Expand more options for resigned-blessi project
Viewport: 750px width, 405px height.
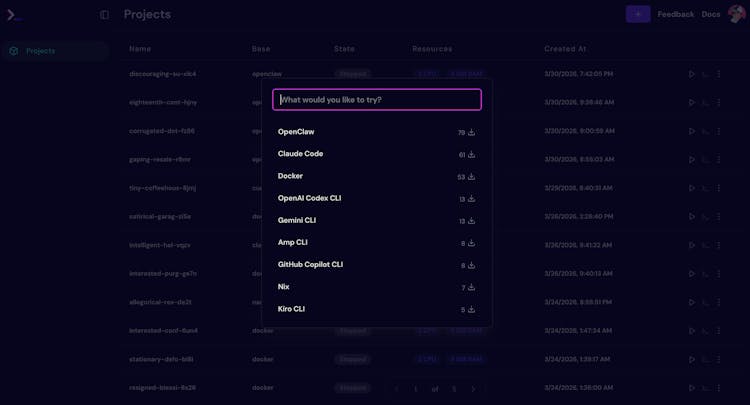pyautogui.click(x=718, y=387)
